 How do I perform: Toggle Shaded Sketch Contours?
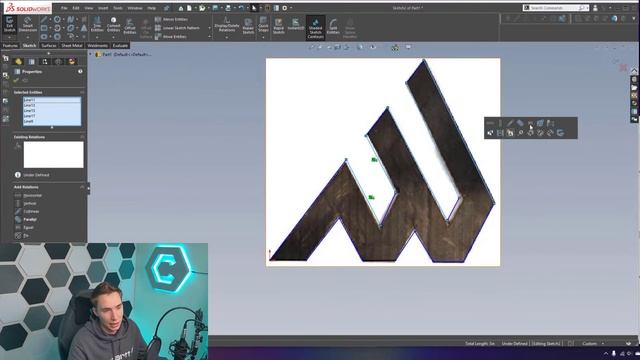pos(316,28)
